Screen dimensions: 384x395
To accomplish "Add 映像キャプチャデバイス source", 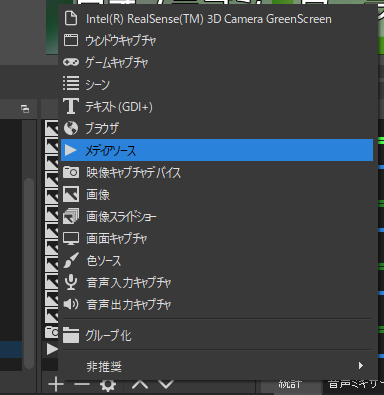I will tap(217, 172).
